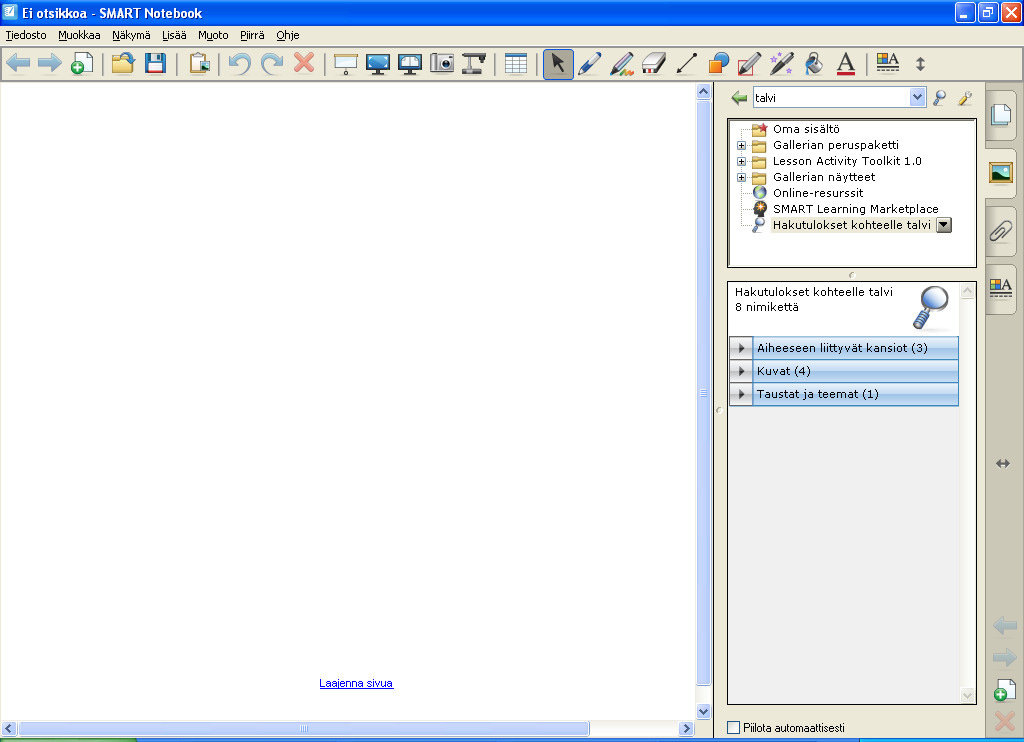Run the gallery search with magnifier icon

pyautogui.click(x=939, y=98)
